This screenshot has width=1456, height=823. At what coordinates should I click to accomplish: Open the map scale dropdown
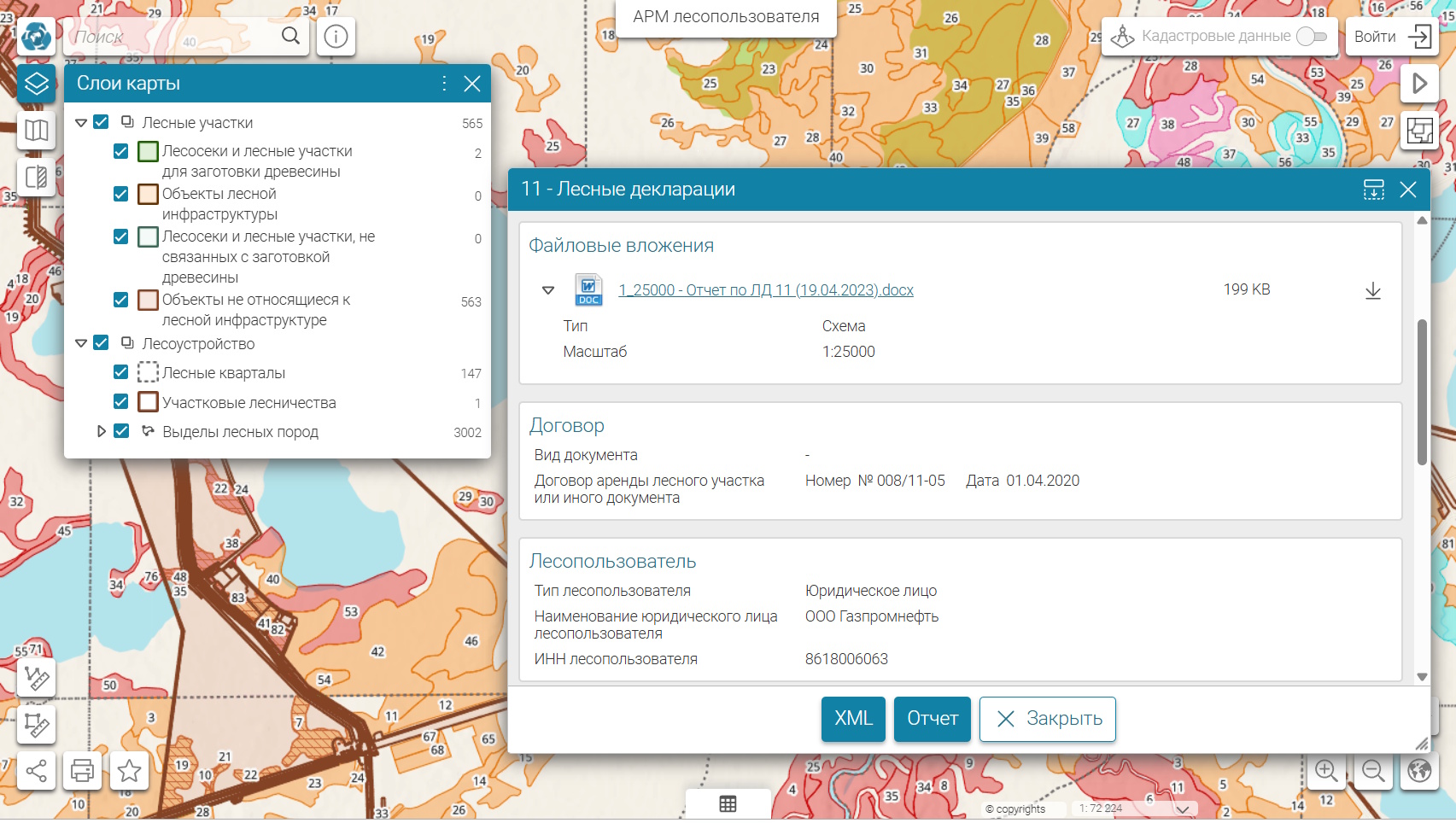coord(1182,809)
